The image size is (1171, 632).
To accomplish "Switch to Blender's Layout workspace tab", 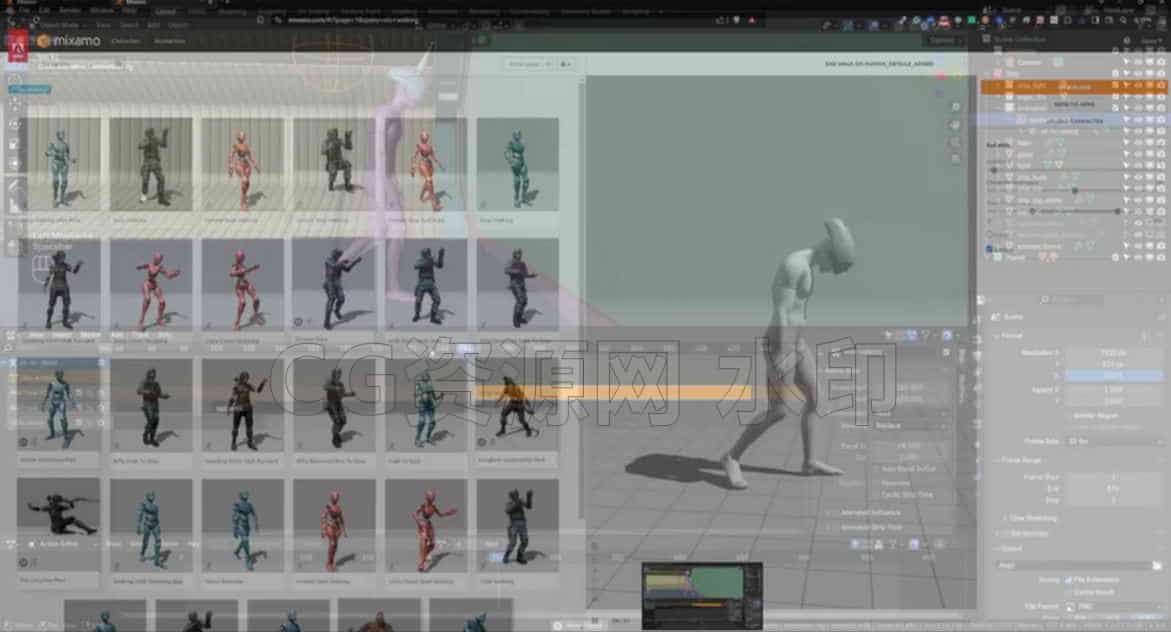I will click(166, 11).
